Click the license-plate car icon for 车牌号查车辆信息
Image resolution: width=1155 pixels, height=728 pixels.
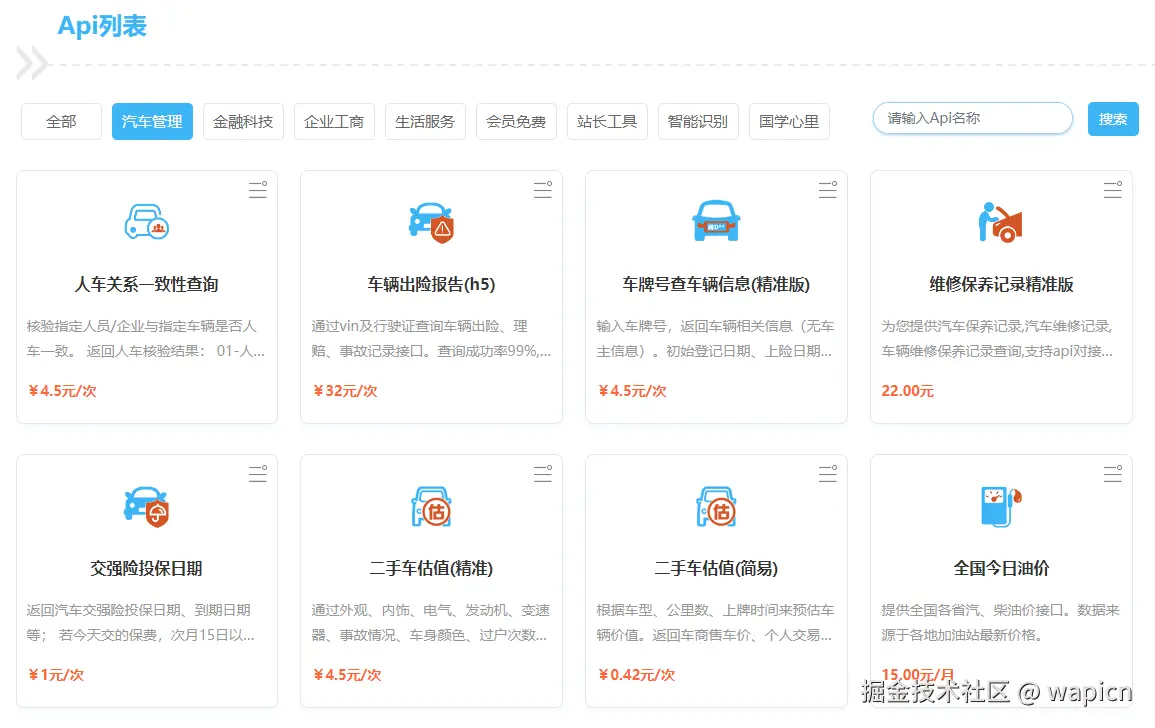[x=715, y=222]
